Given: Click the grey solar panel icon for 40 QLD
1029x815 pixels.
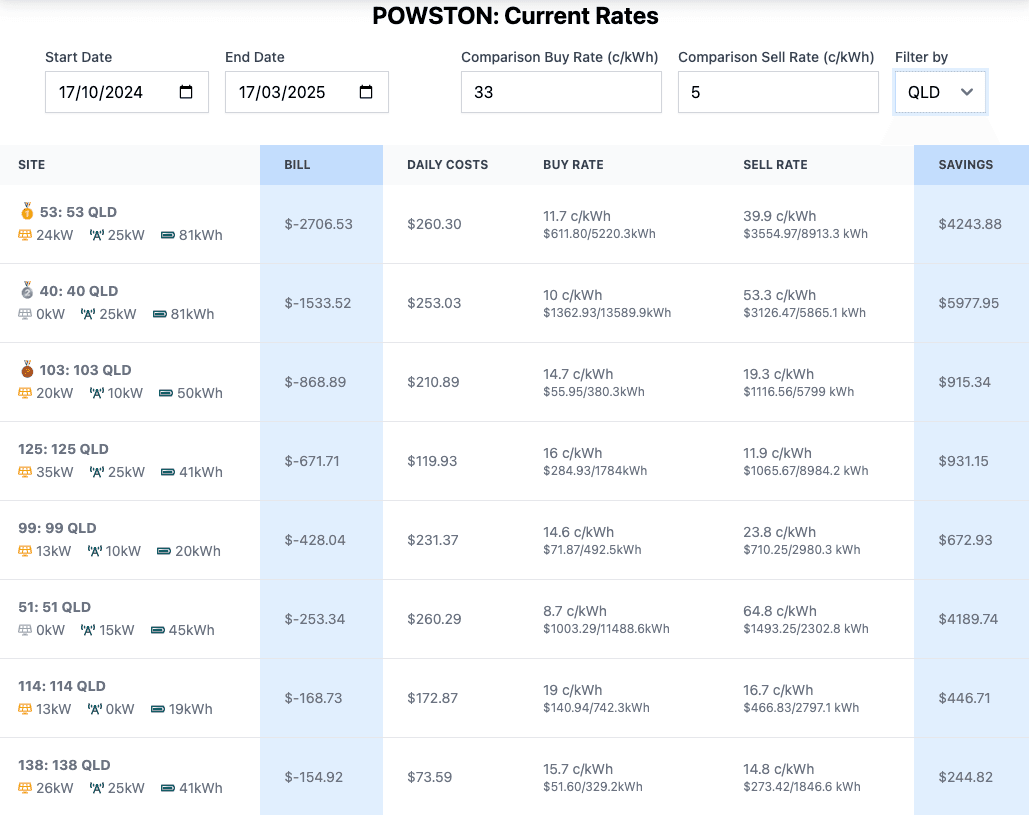Looking at the screenshot, I should pyautogui.click(x=25, y=314).
